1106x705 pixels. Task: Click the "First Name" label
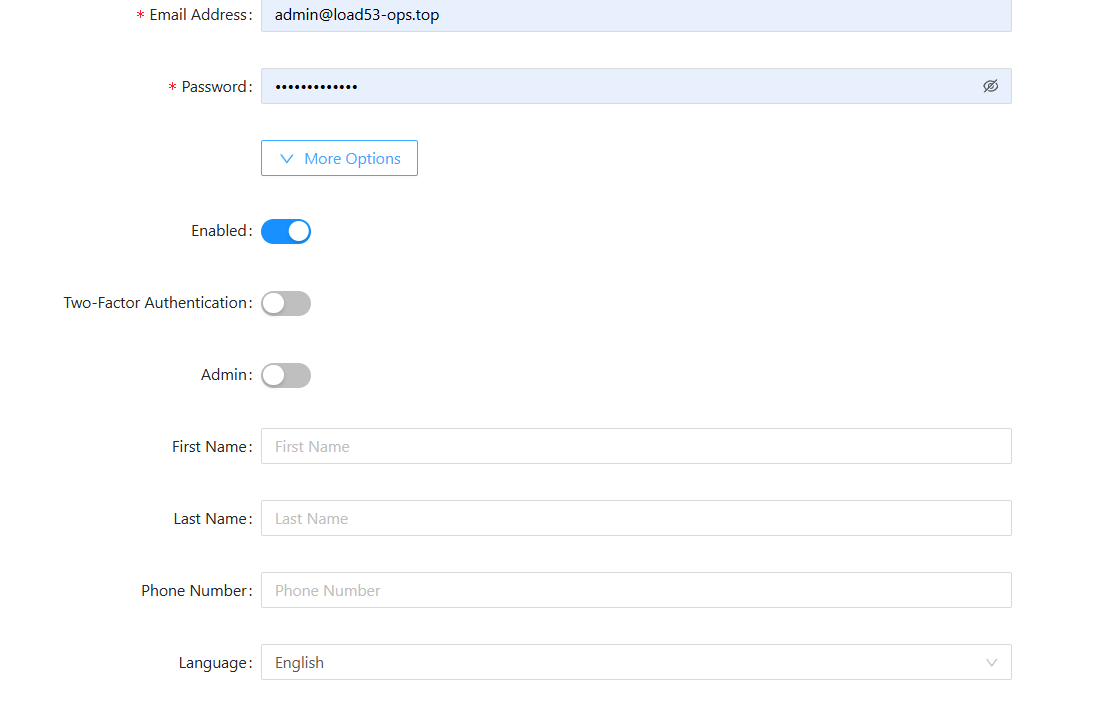(209, 447)
